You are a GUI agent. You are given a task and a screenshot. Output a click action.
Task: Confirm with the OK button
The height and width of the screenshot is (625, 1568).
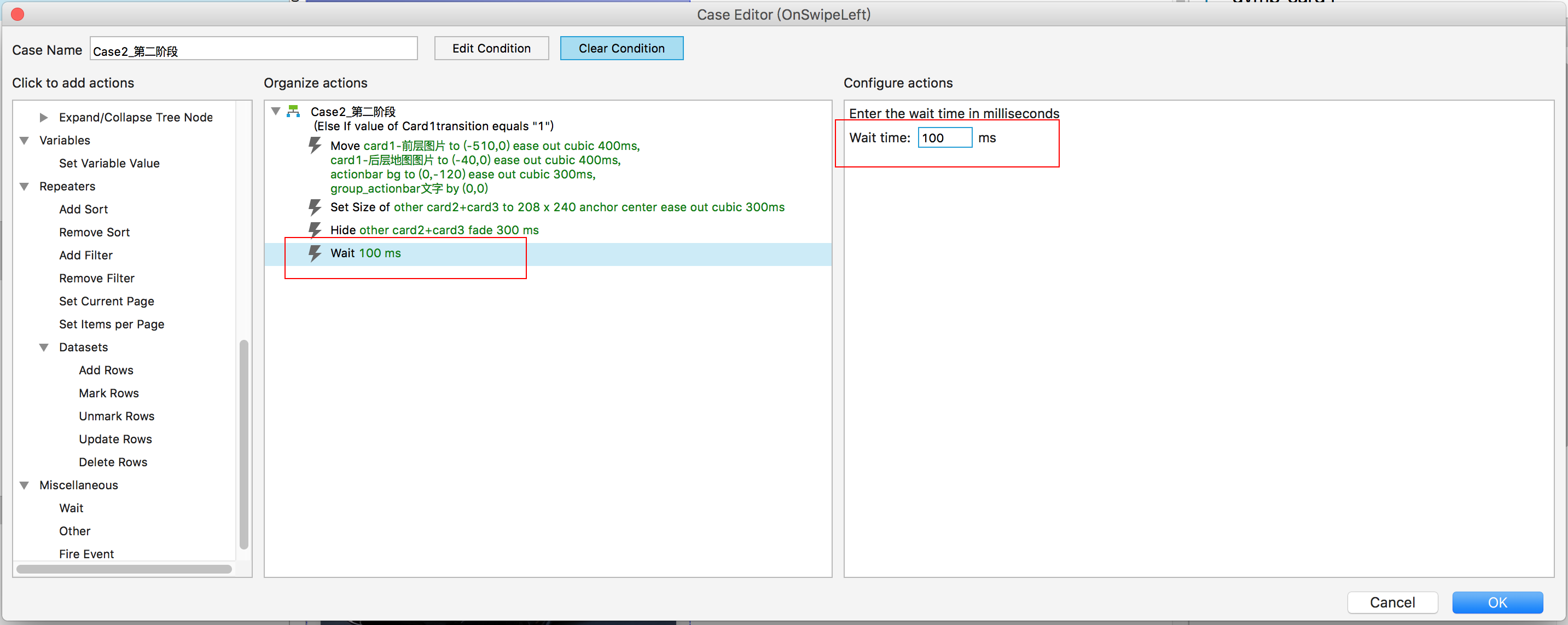point(1497,602)
